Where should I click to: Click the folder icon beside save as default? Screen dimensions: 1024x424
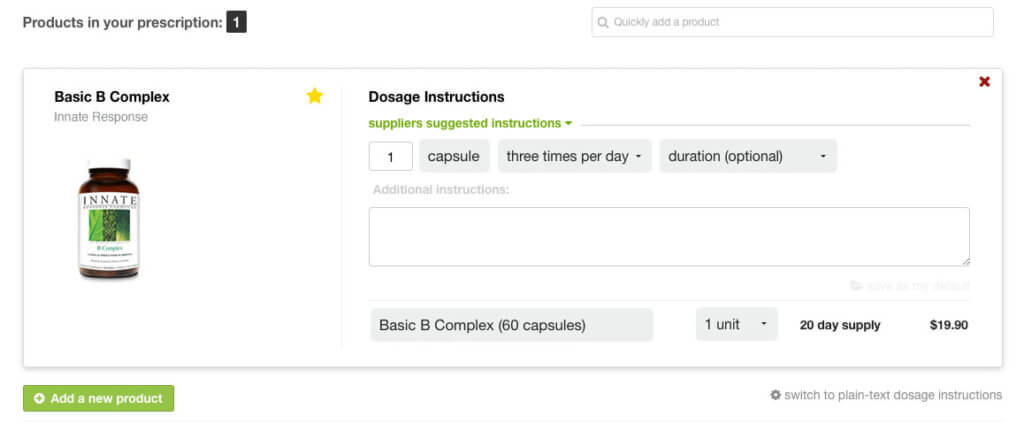856,286
